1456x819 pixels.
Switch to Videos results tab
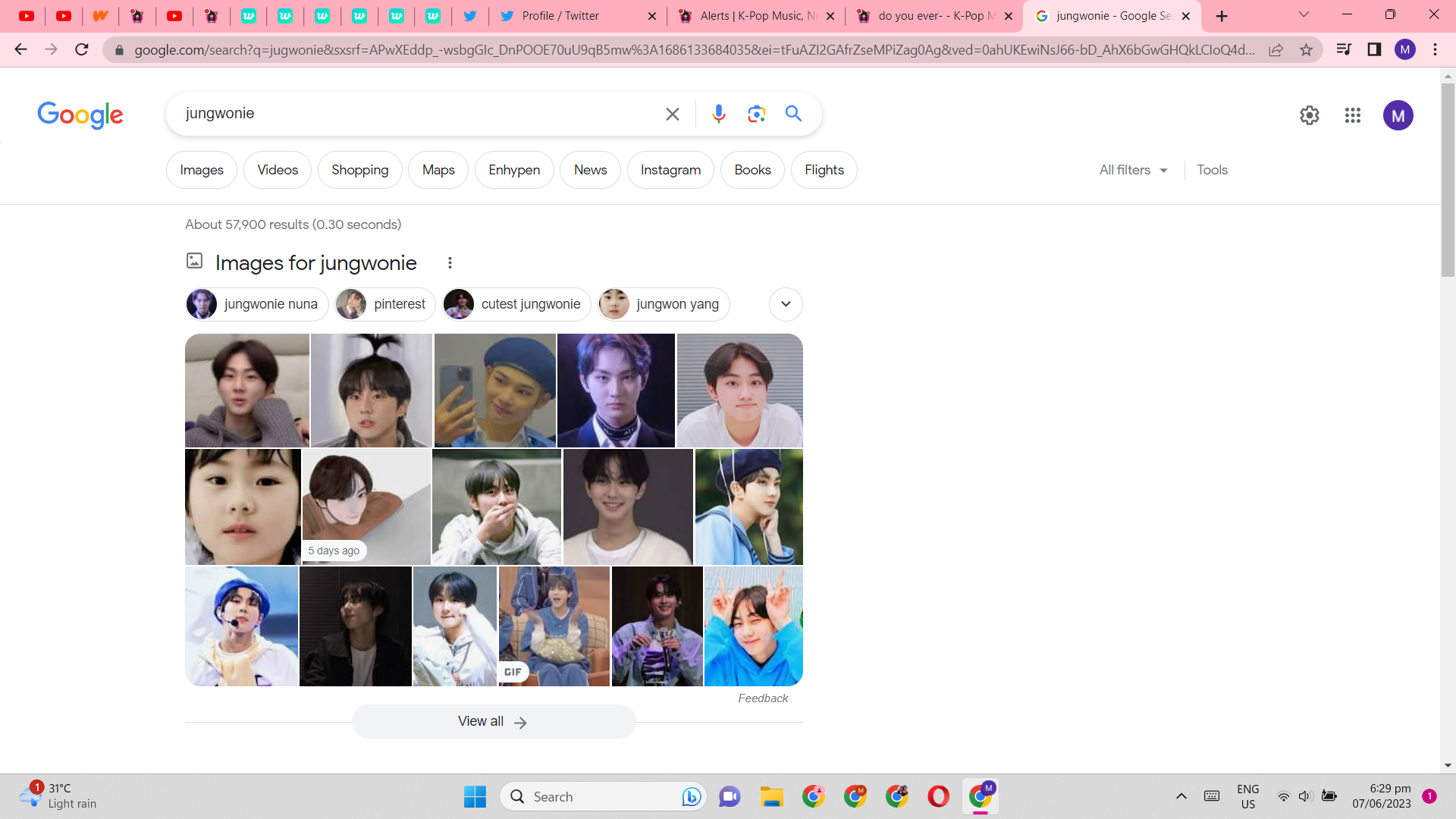(278, 170)
